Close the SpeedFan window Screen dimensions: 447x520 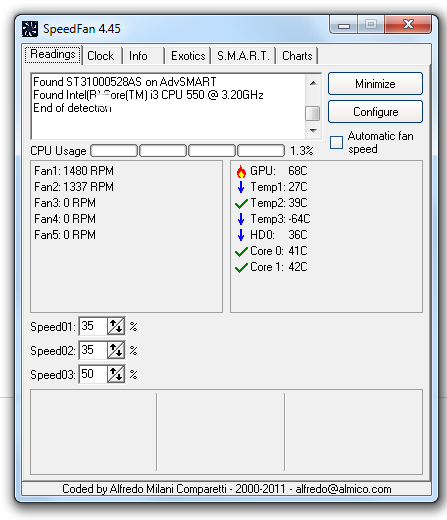408,24
